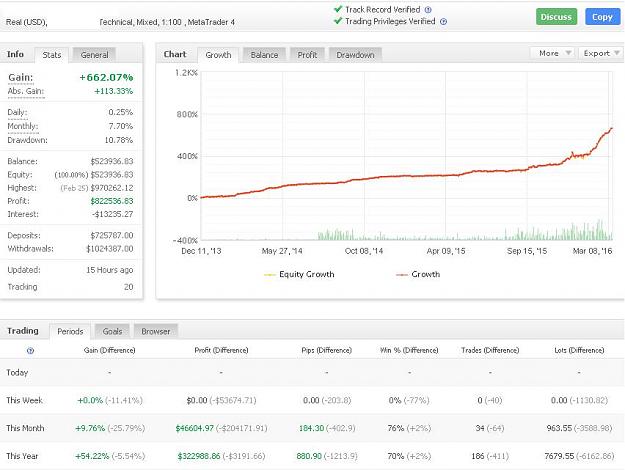
Task: Click This Year profit $322988.86
Action: pos(199,456)
